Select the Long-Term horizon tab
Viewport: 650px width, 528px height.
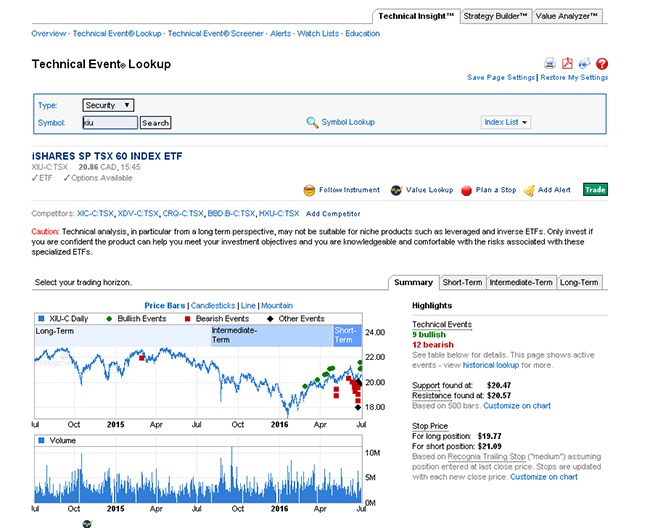coord(579,283)
